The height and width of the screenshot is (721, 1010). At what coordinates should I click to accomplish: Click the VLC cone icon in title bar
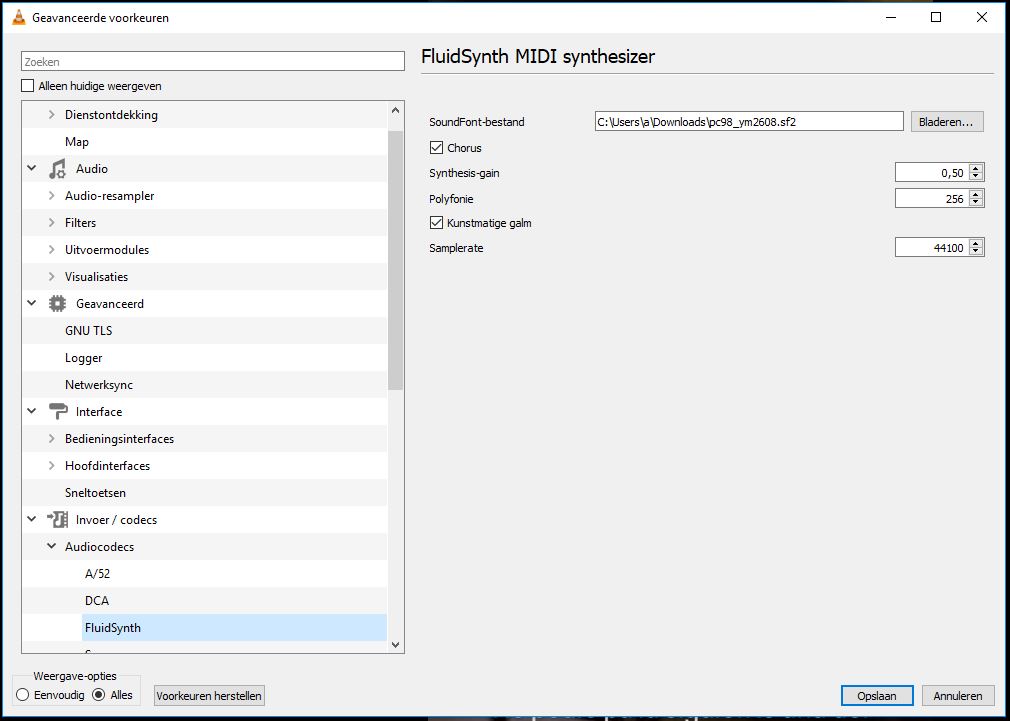coord(20,18)
